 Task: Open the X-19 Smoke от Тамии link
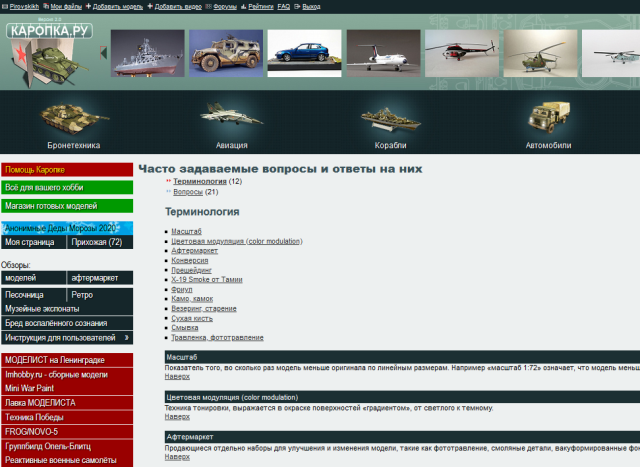pyautogui.click(x=207, y=279)
